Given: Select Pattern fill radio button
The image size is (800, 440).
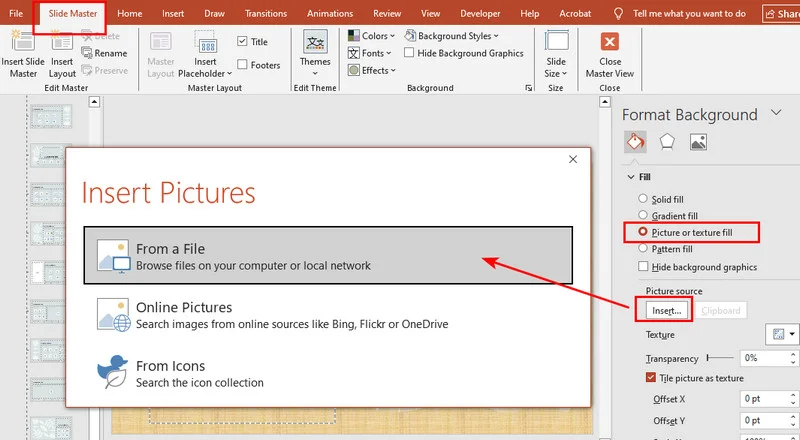Looking at the screenshot, I should 643,248.
